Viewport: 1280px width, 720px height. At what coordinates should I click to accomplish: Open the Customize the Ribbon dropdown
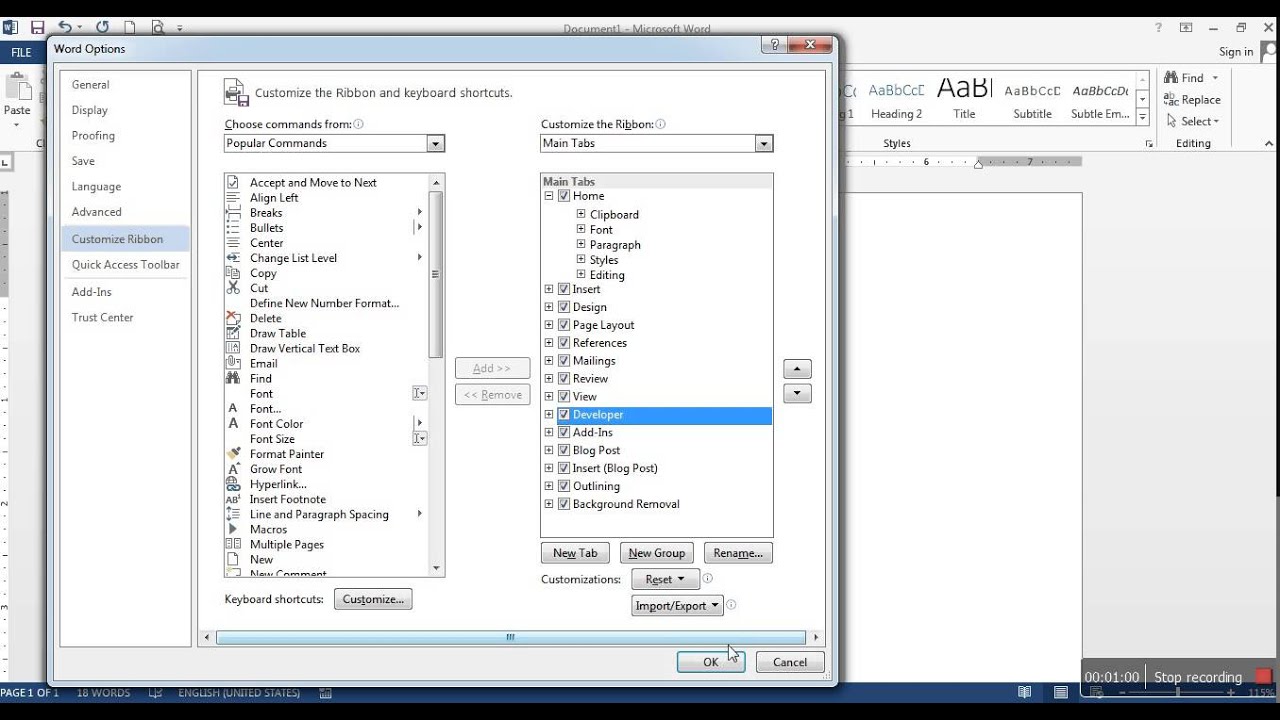click(764, 144)
